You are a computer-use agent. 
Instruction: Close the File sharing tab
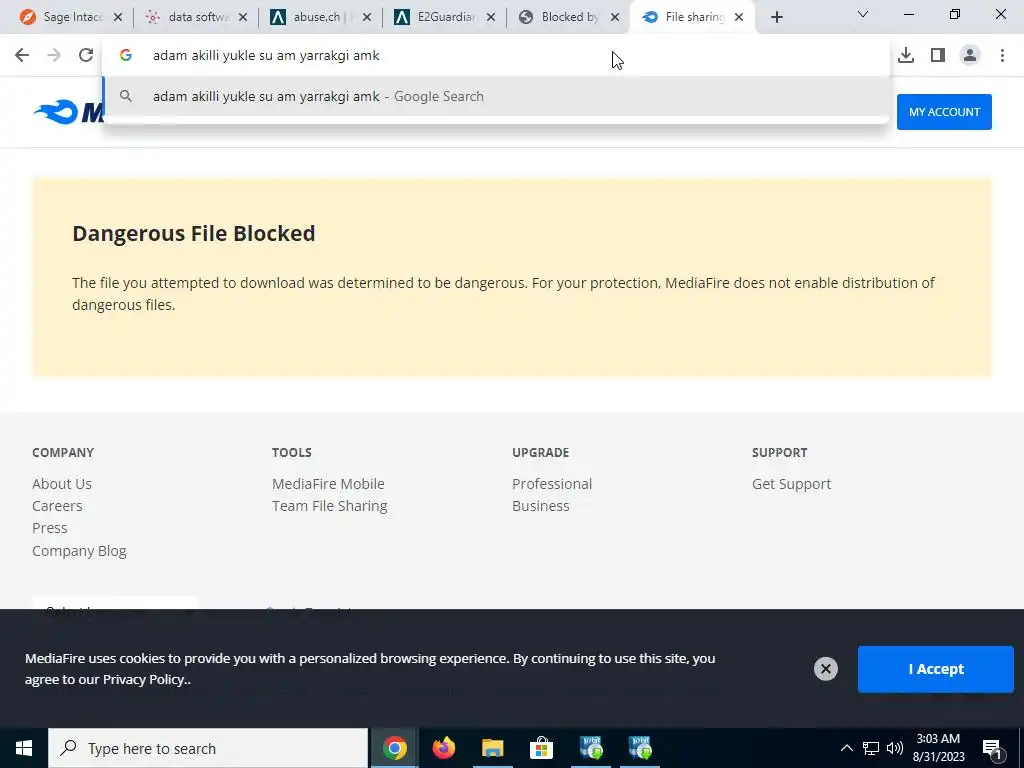739,18
